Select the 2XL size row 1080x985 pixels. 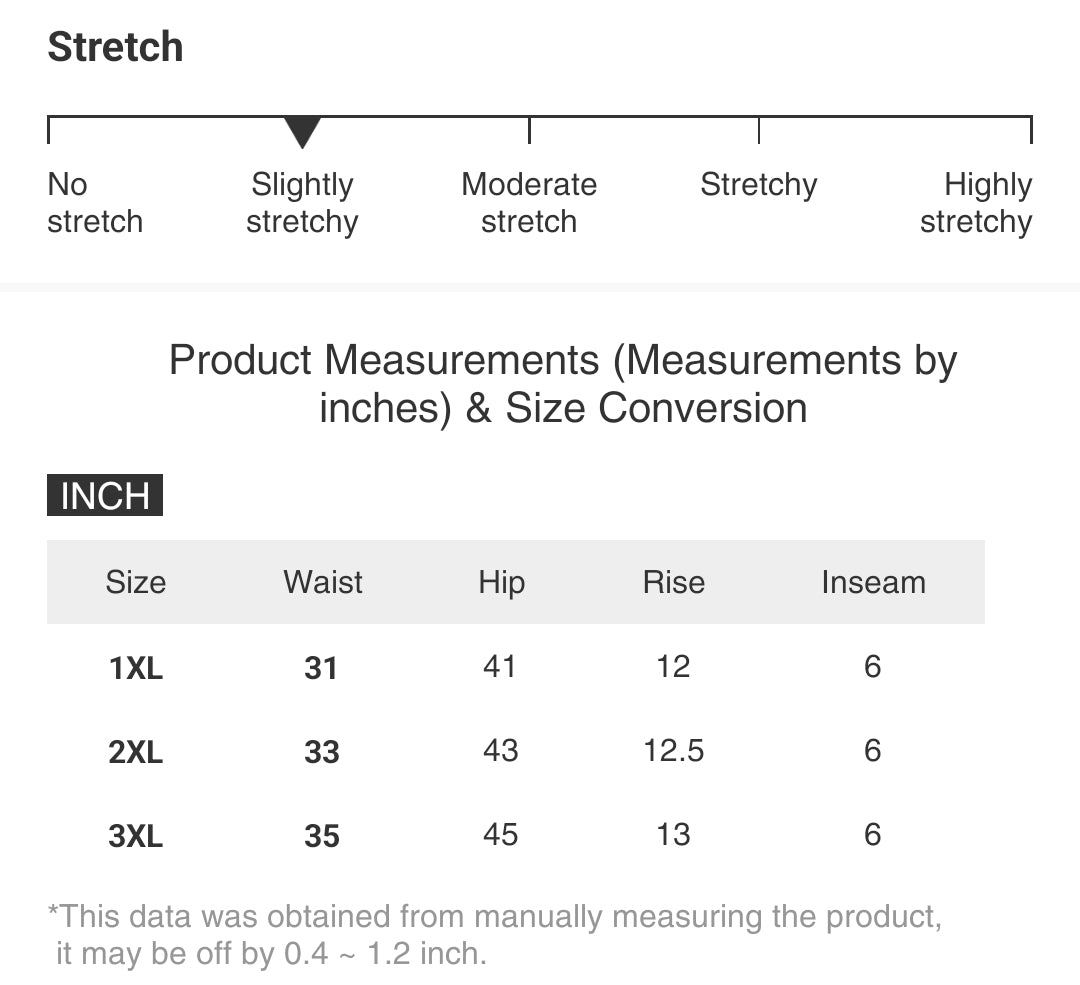(136, 751)
